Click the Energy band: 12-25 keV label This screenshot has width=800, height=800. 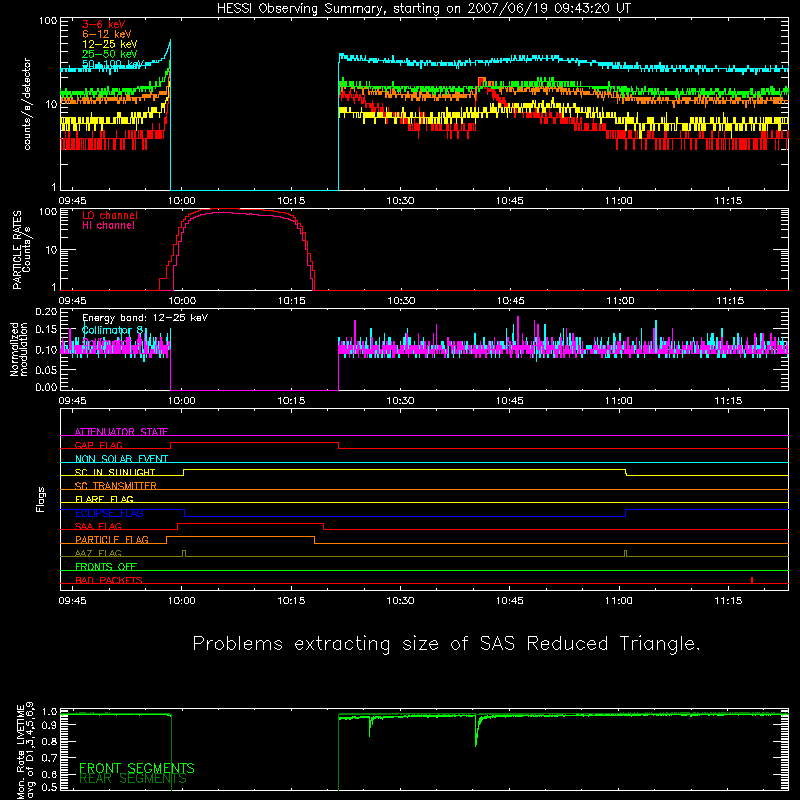pyautogui.click(x=145, y=318)
